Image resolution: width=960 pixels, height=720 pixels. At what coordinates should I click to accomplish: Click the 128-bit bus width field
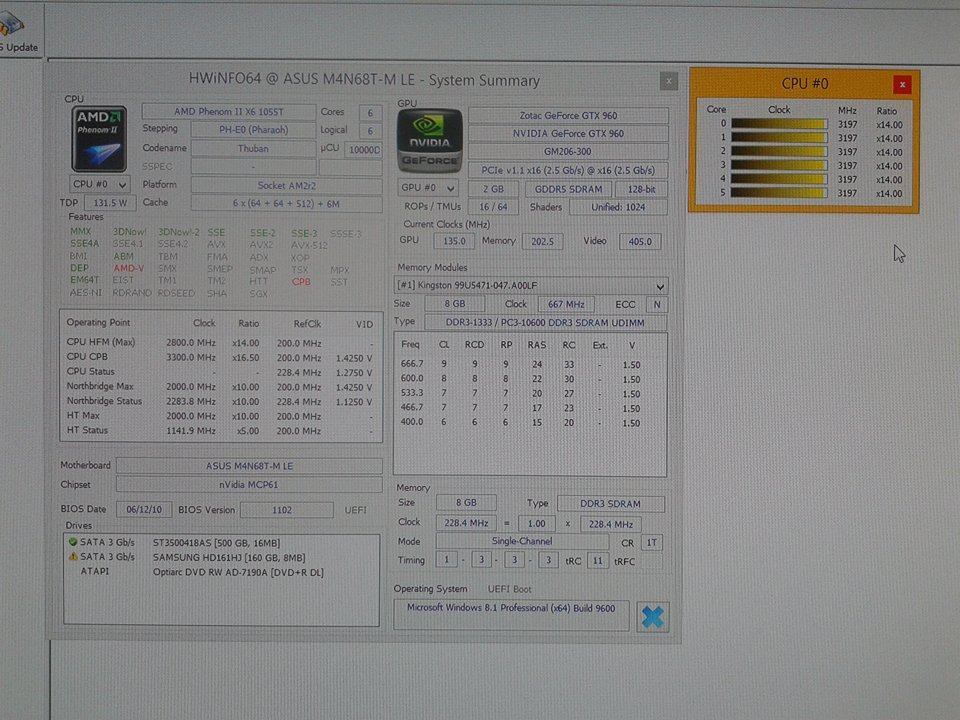[x=642, y=189]
